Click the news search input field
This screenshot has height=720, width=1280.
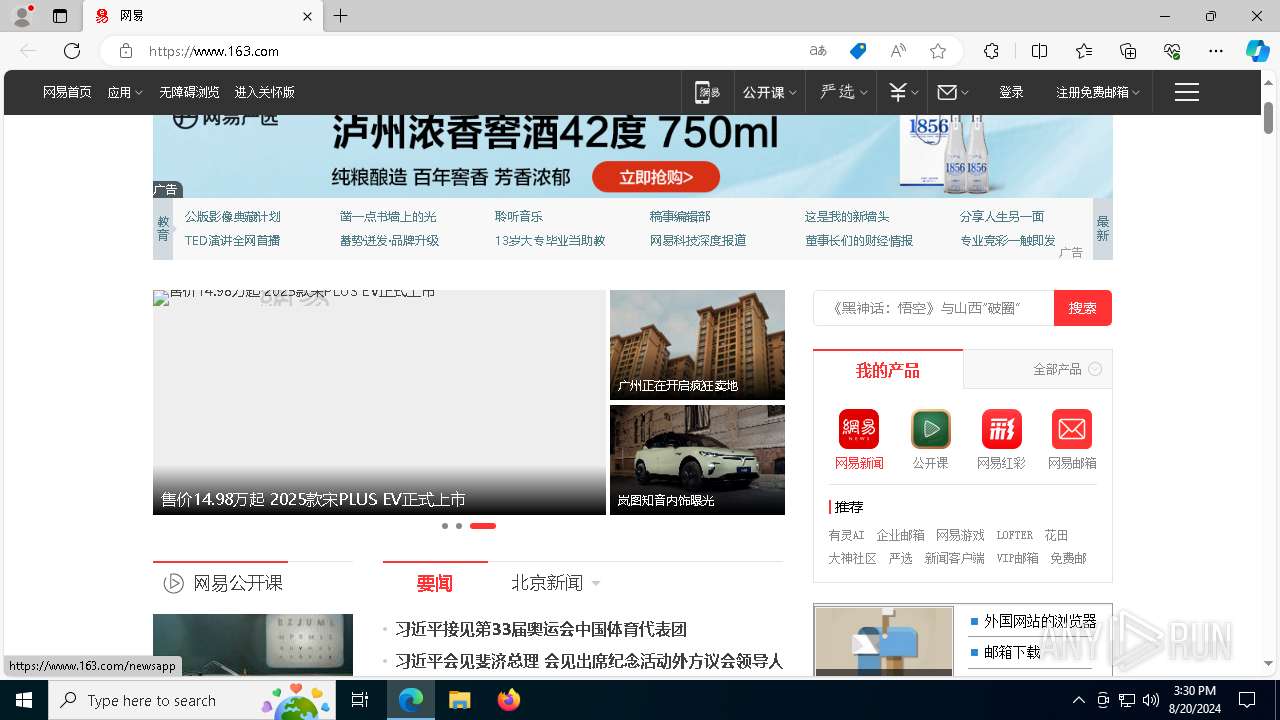tap(934, 308)
